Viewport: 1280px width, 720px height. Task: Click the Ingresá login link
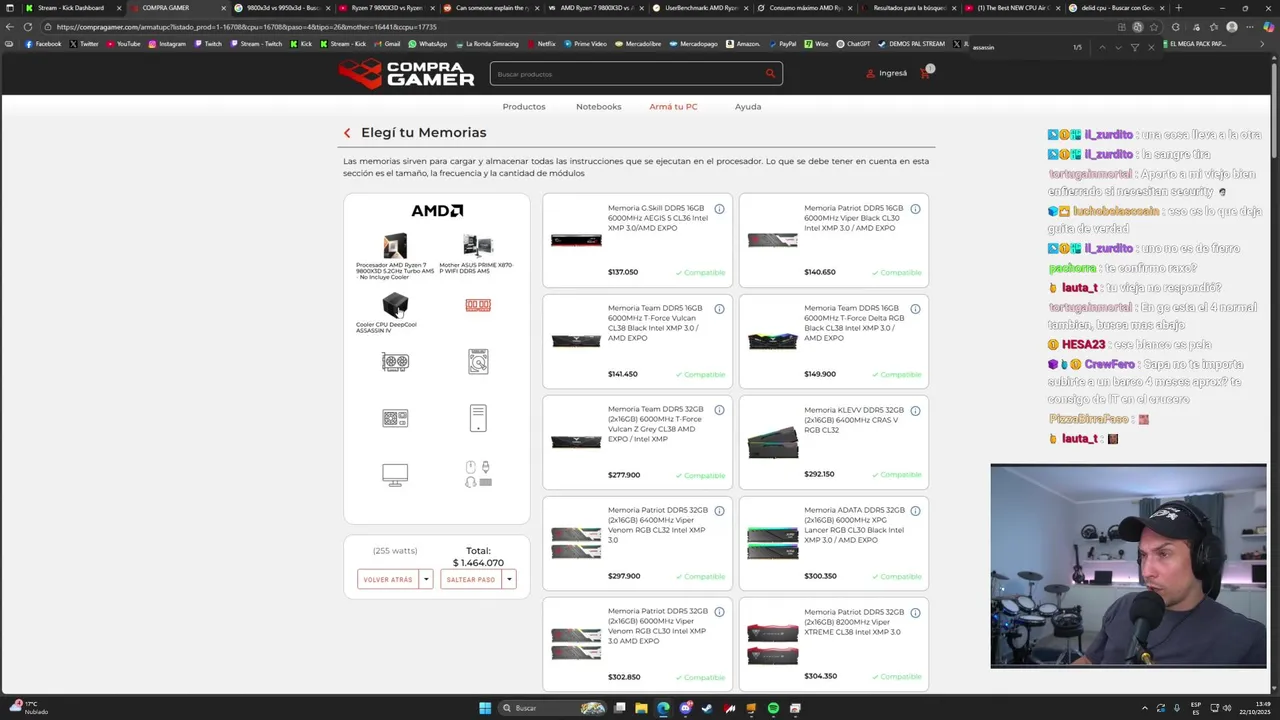click(x=893, y=74)
